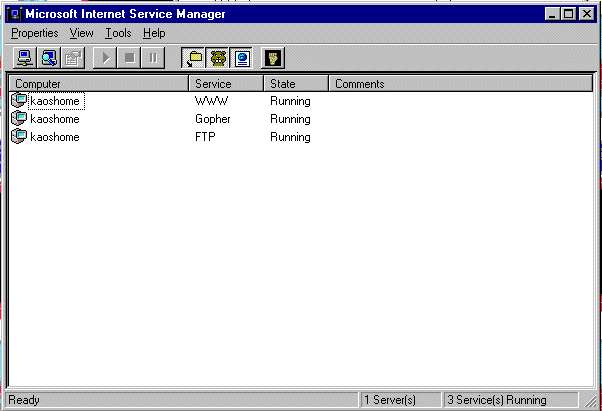Sort the list by the Computer column header
This screenshot has width=602, height=411.
pos(99,84)
